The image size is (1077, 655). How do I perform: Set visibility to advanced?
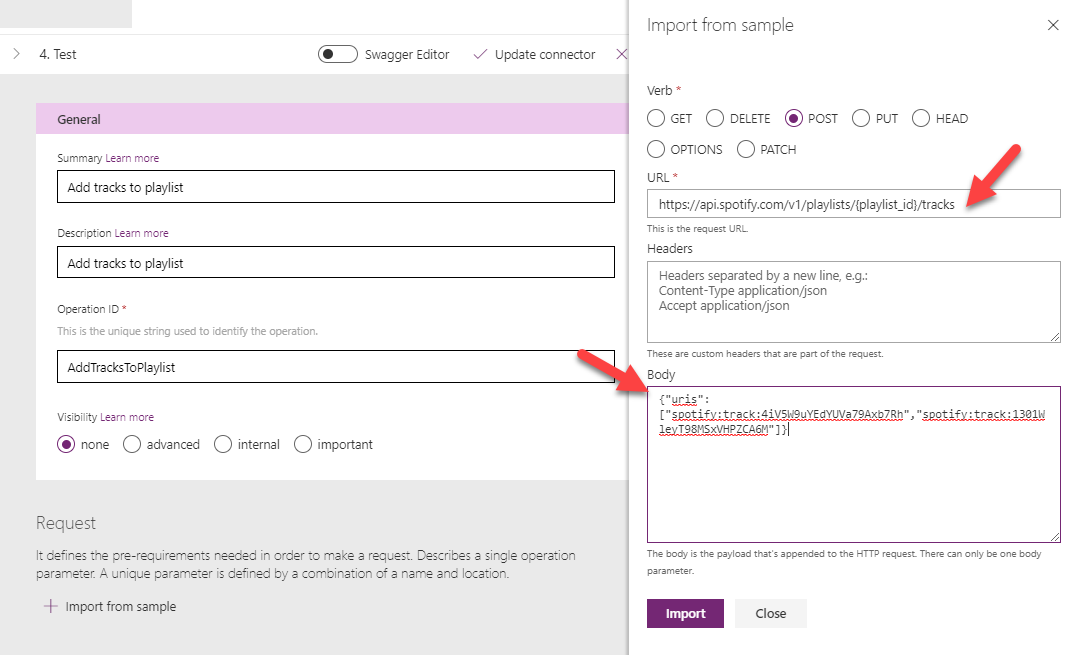click(132, 444)
